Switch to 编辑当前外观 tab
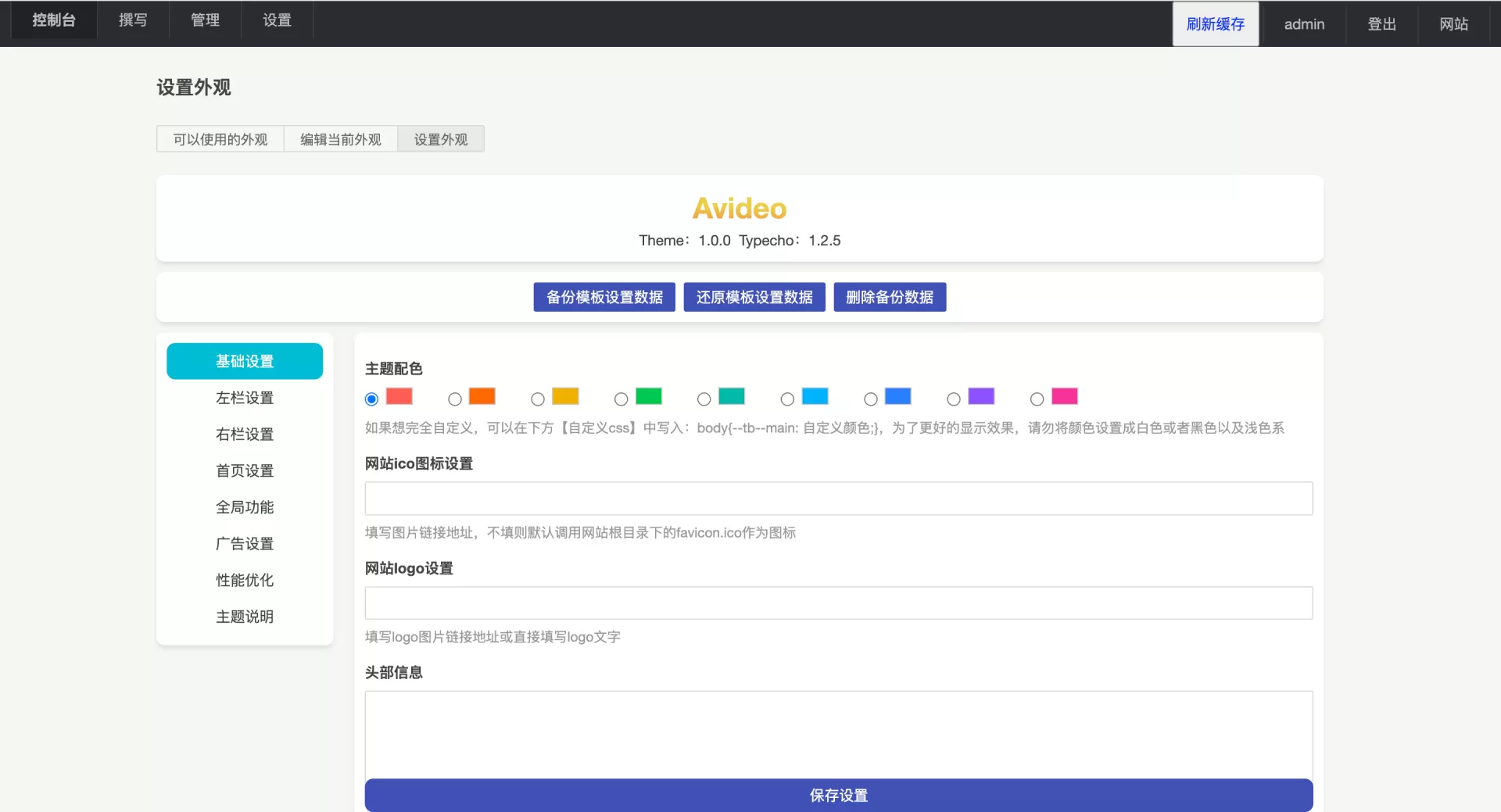Viewport: 1501px width, 812px height. pyautogui.click(x=341, y=139)
